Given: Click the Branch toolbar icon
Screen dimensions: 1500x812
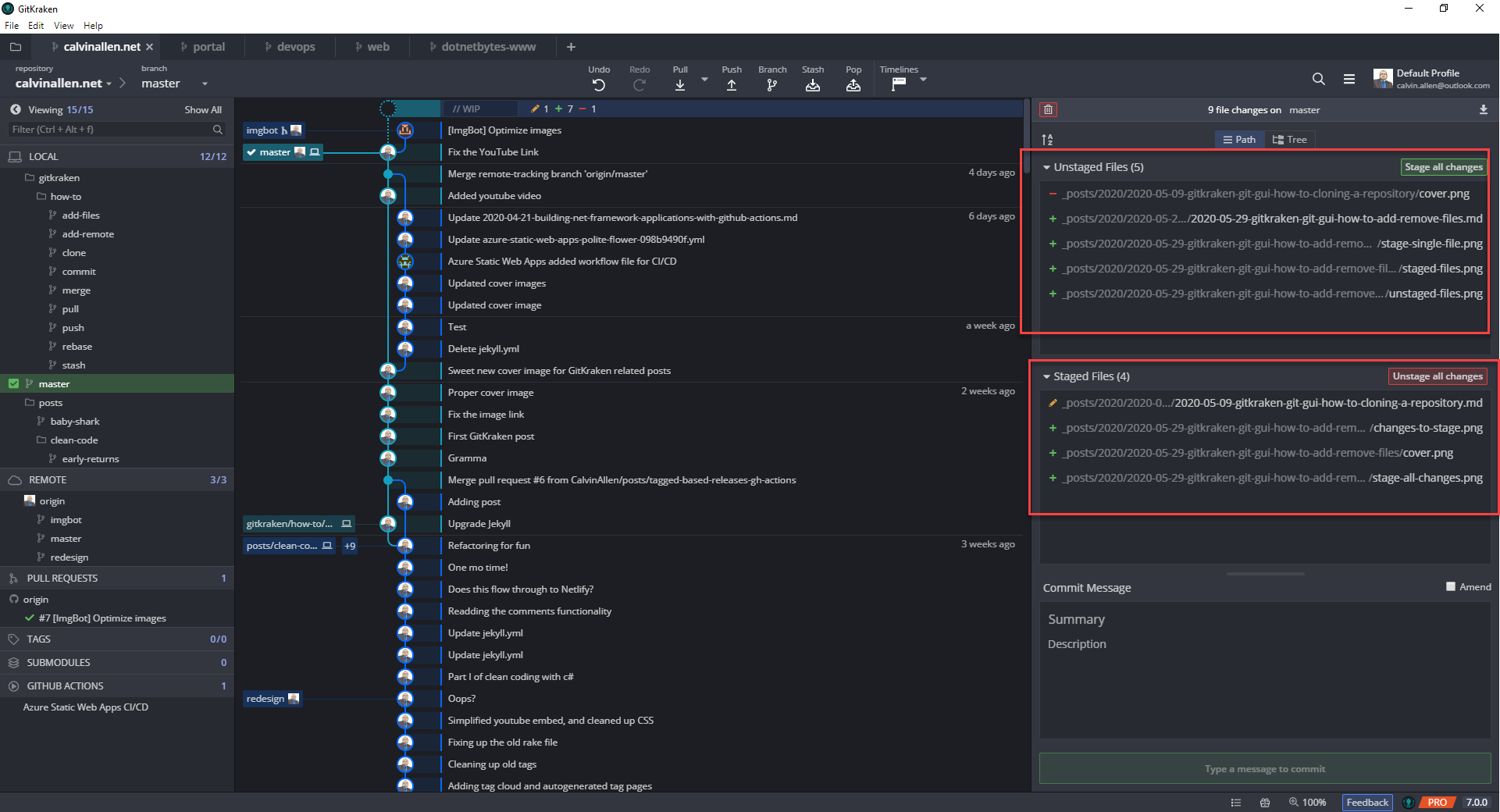Looking at the screenshot, I should 772,85.
